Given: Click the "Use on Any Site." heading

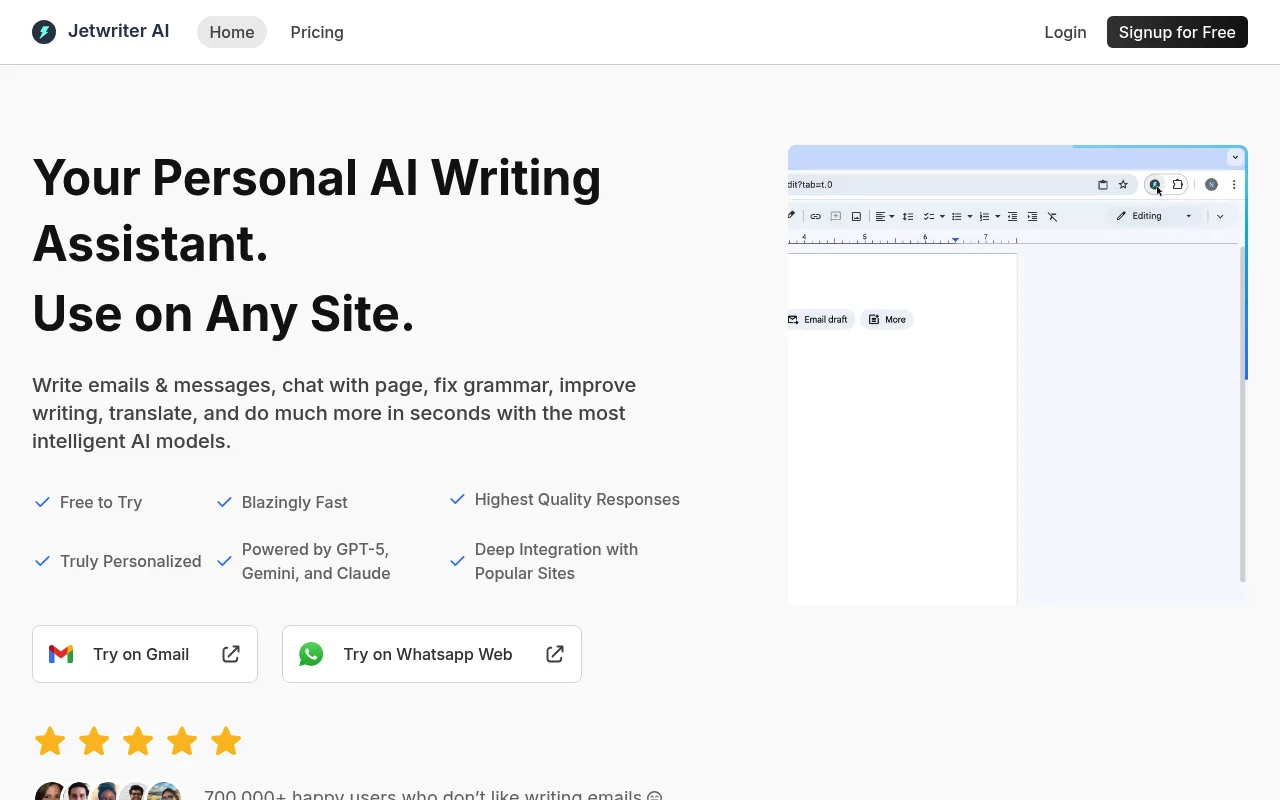Looking at the screenshot, I should 223,314.
